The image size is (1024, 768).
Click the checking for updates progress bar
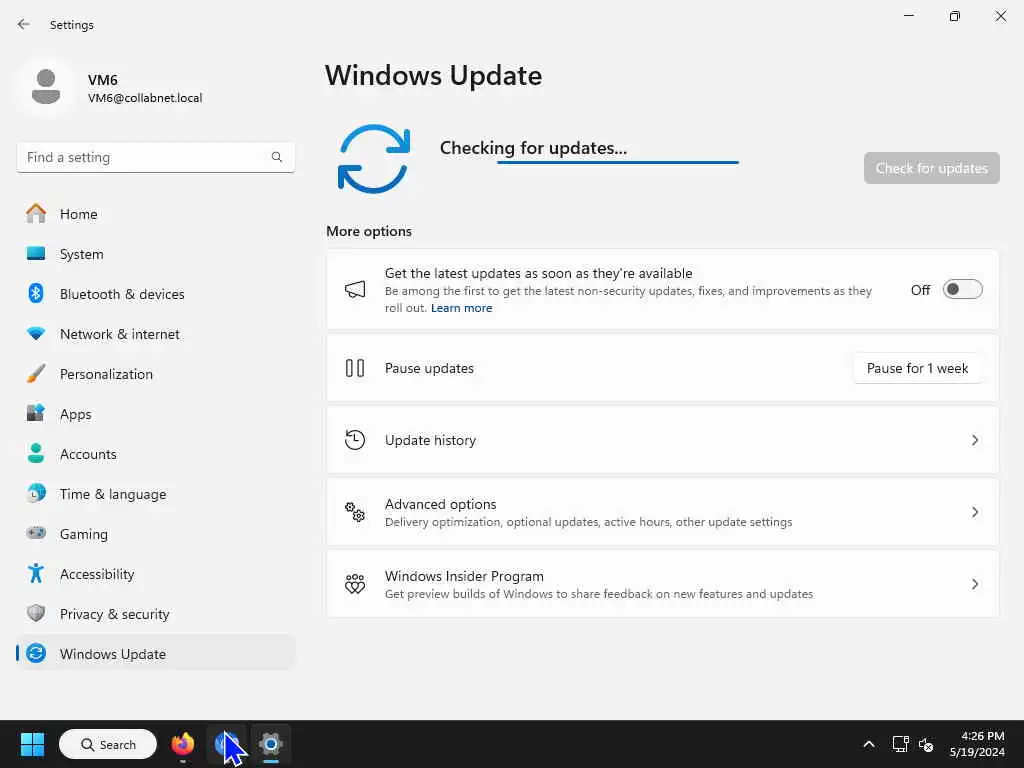pos(618,162)
